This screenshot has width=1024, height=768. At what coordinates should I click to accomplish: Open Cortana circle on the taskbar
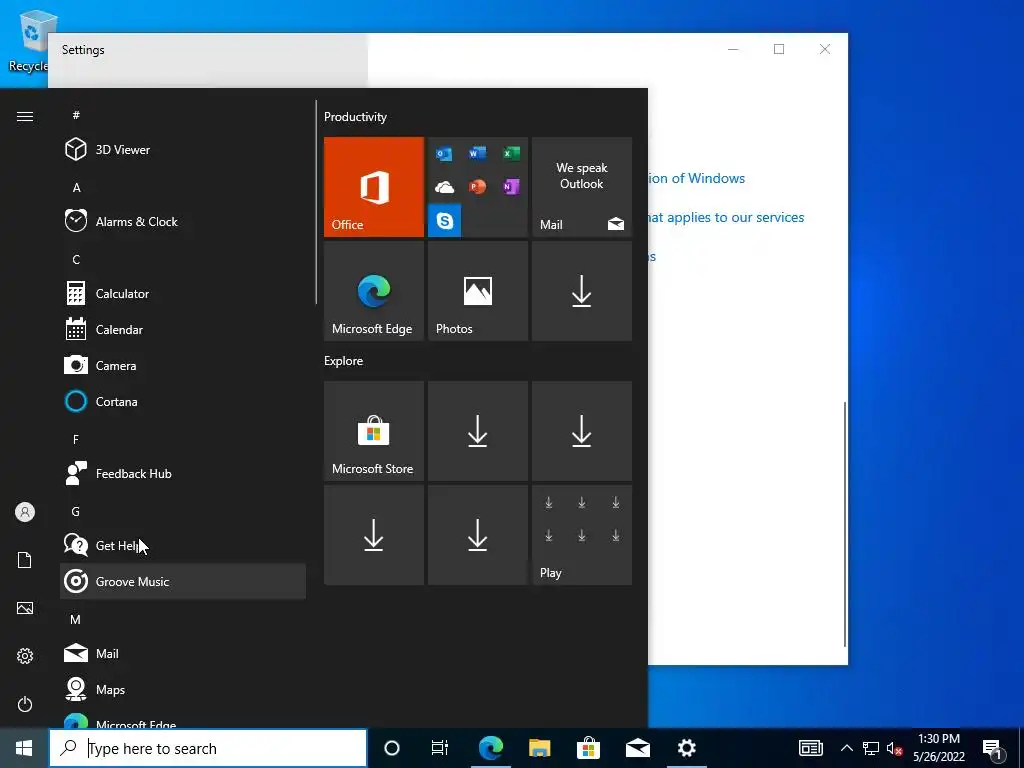[392, 748]
